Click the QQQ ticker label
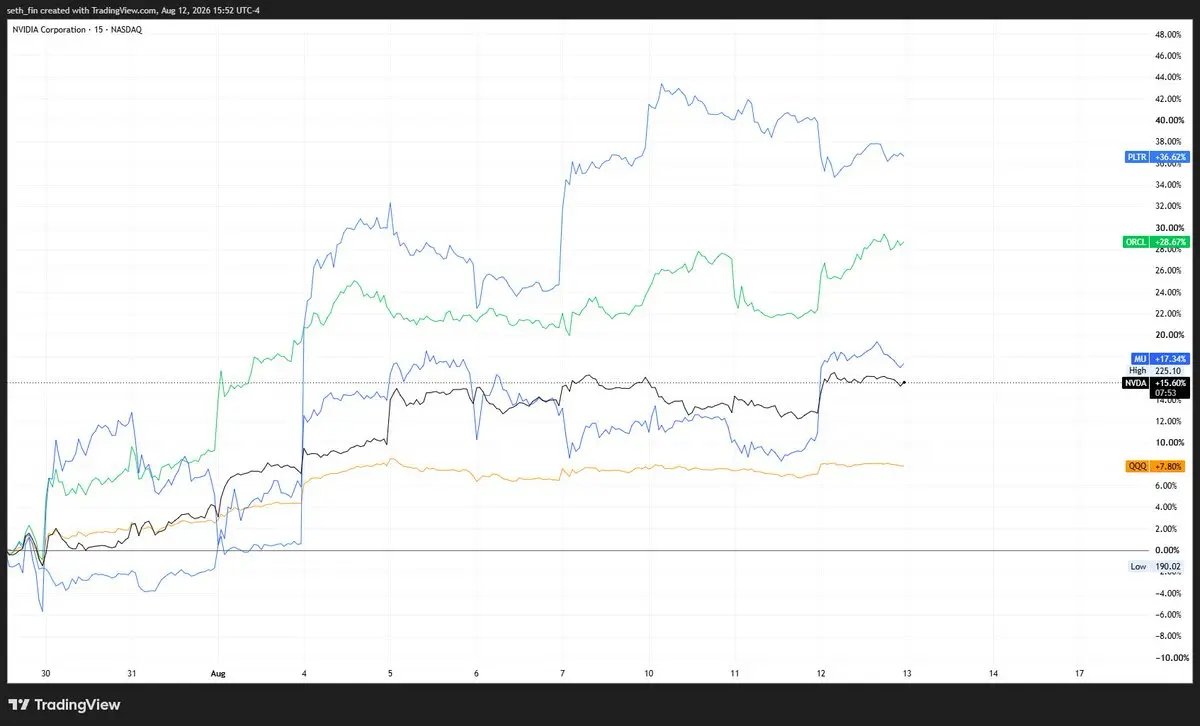Screen dimensions: 1200x726 (x=1137, y=466)
